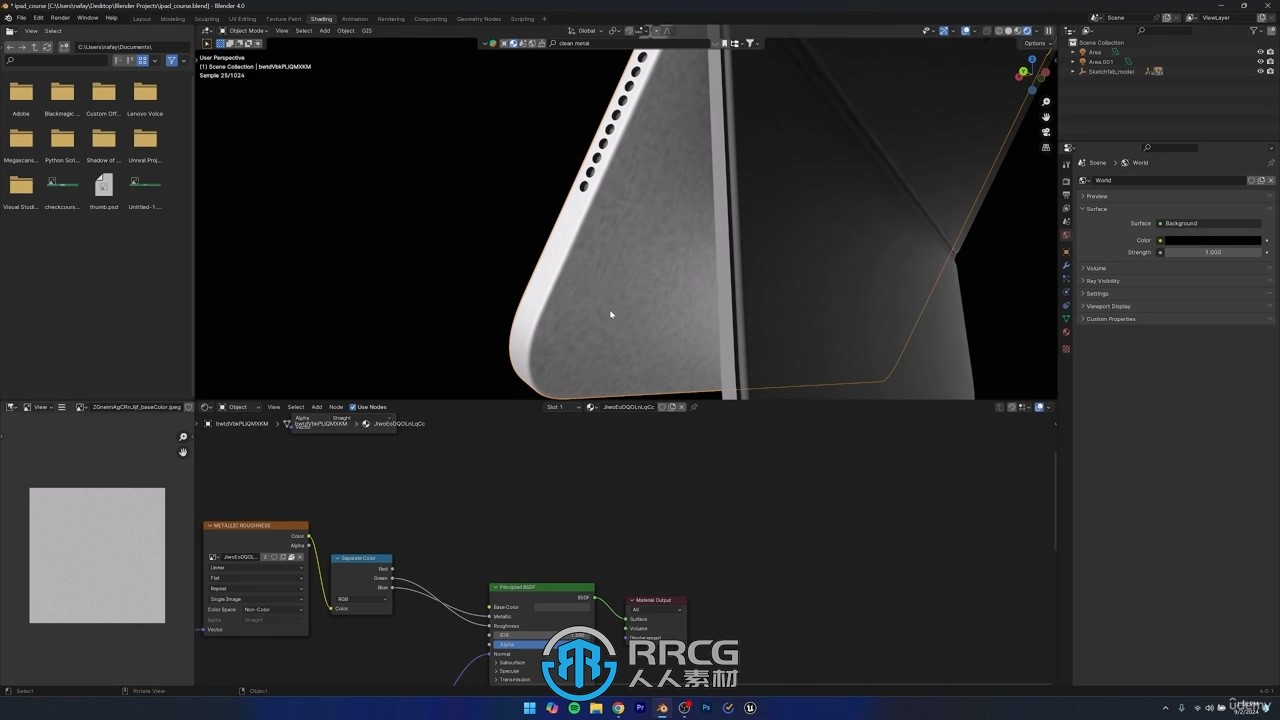Disable Area.001 in renders
Screen dimensions: 1280x720
pos(1271,62)
